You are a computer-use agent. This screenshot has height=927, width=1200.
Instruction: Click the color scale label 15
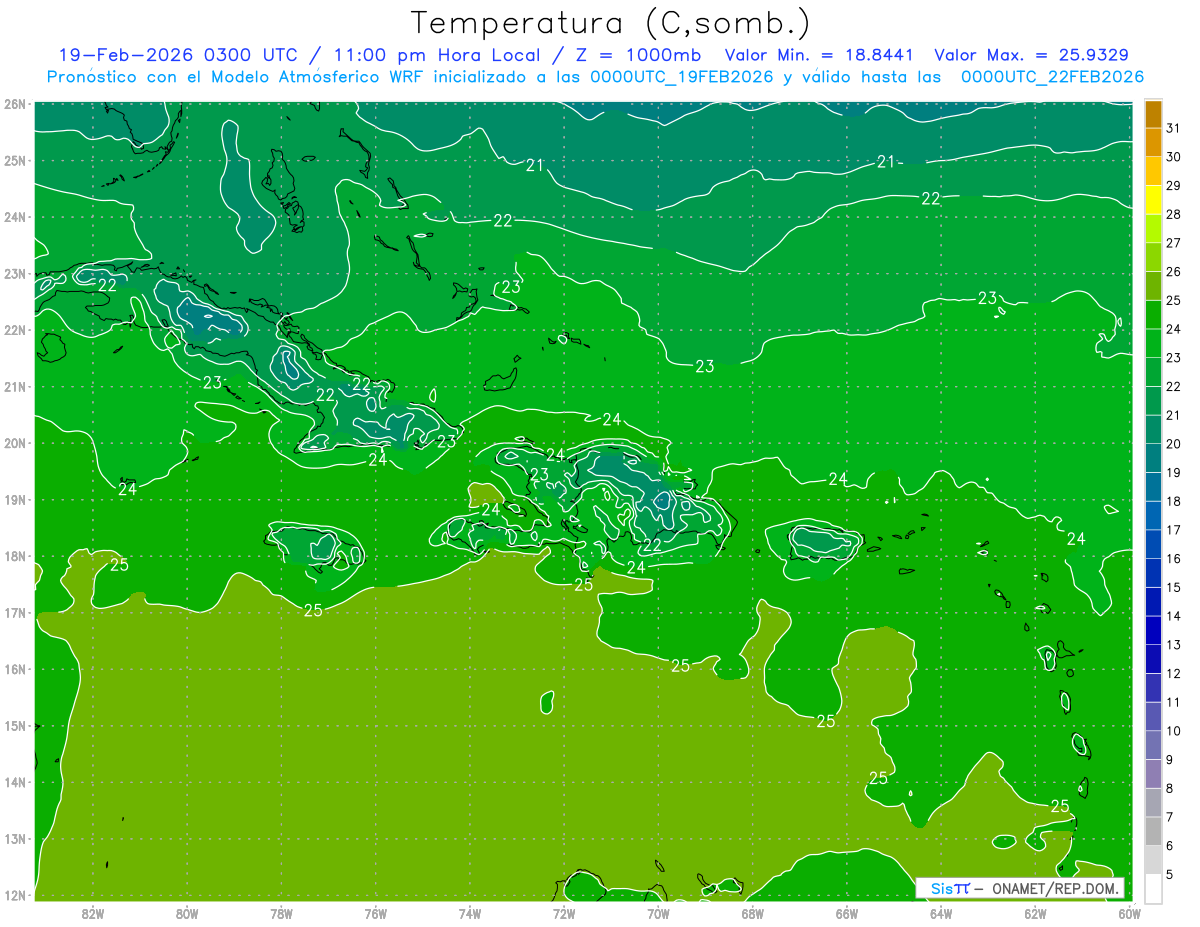click(x=1173, y=588)
